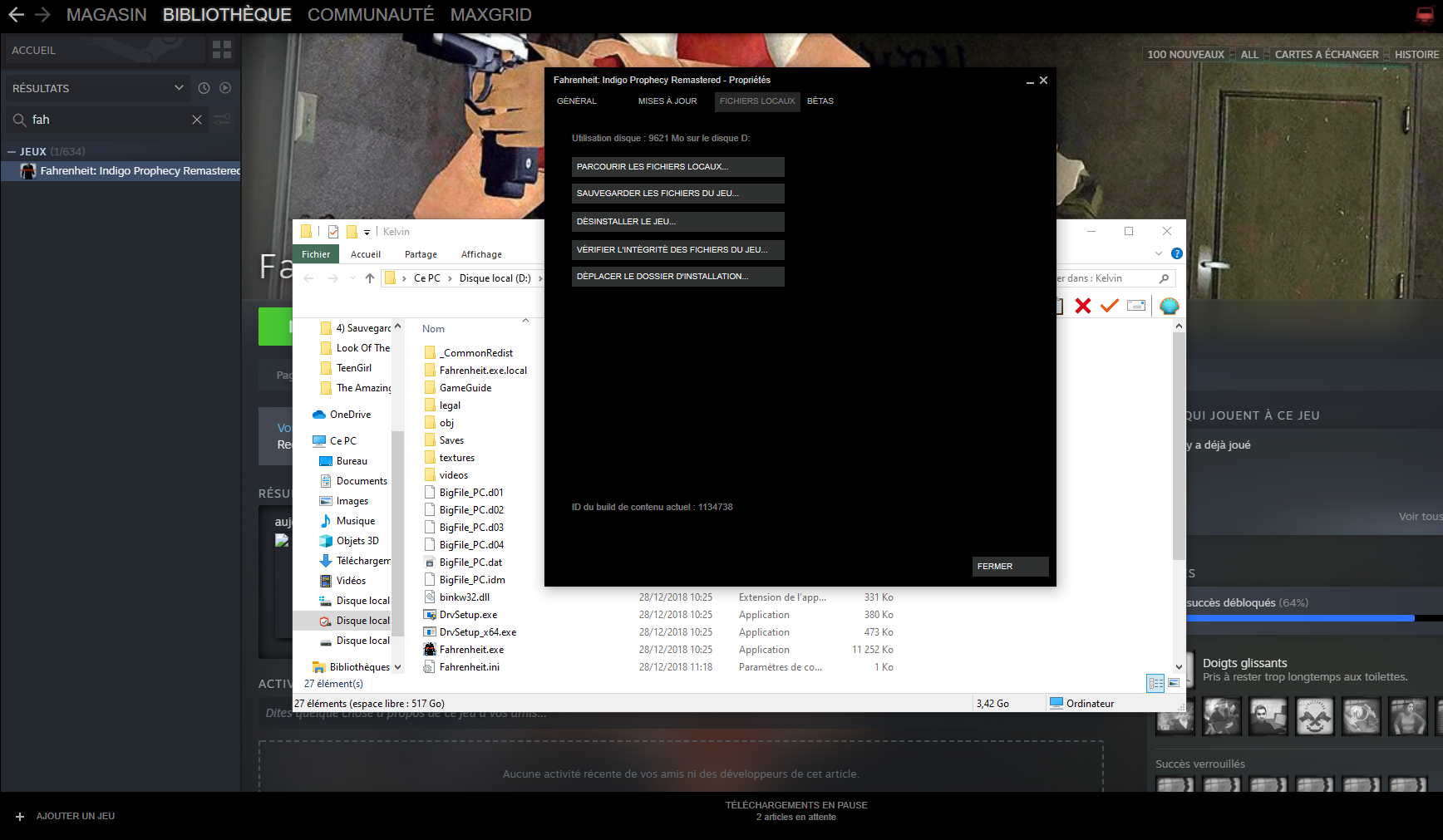Click VÉRIFIER L'INTÉGRITÉ DES FICHIERS DU JEU
Image resolution: width=1443 pixels, height=840 pixels.
point(678,250)
